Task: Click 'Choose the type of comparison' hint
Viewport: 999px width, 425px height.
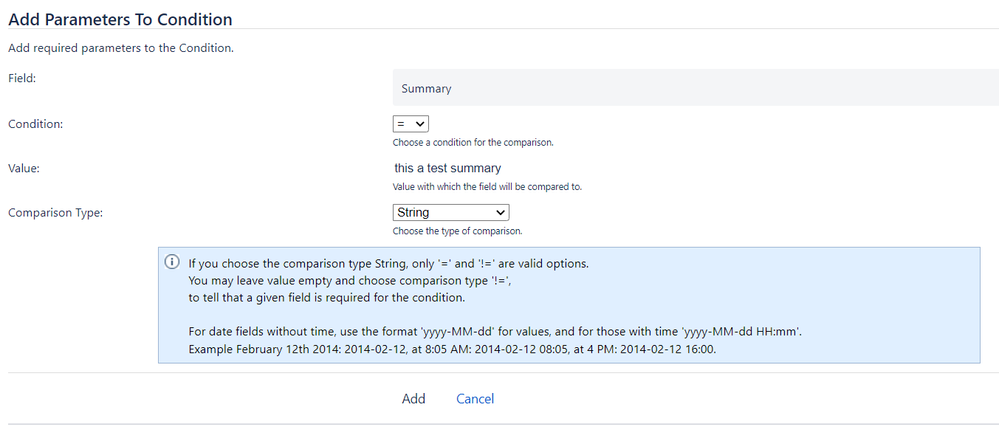Action: [457, 231]
